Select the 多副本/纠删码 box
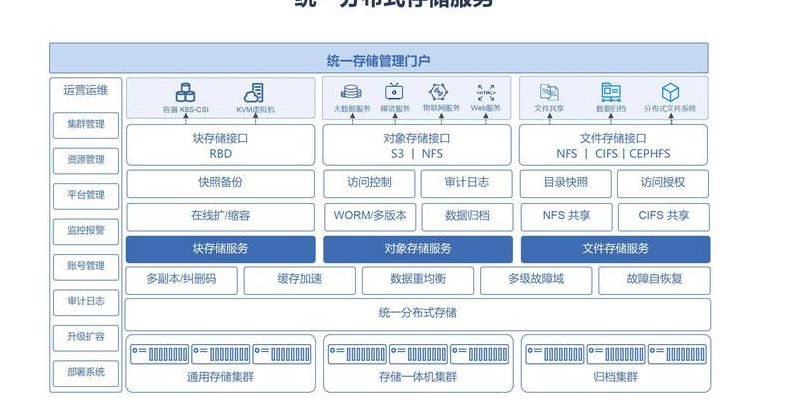Screen dimensions: 789x400 click(x=181, y=280)
